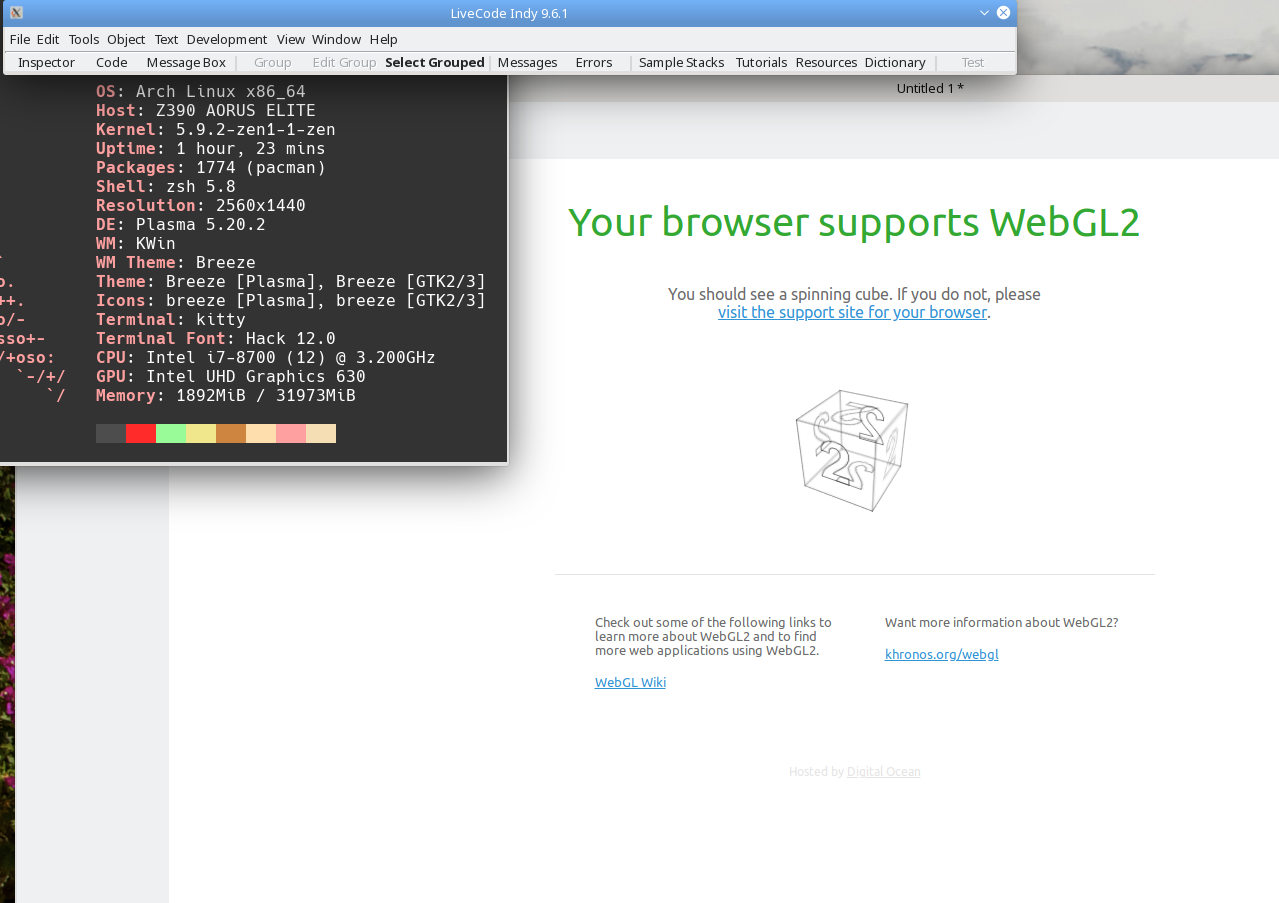The height and width of the screenshot is (903, 1279).
Task: Click the red terminal color swatch
Action: tap(141, 433)
